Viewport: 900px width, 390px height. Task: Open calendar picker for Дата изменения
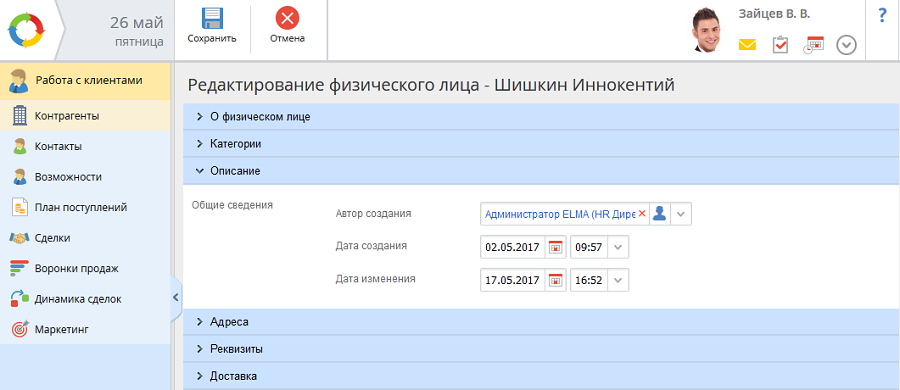[555, 280]
